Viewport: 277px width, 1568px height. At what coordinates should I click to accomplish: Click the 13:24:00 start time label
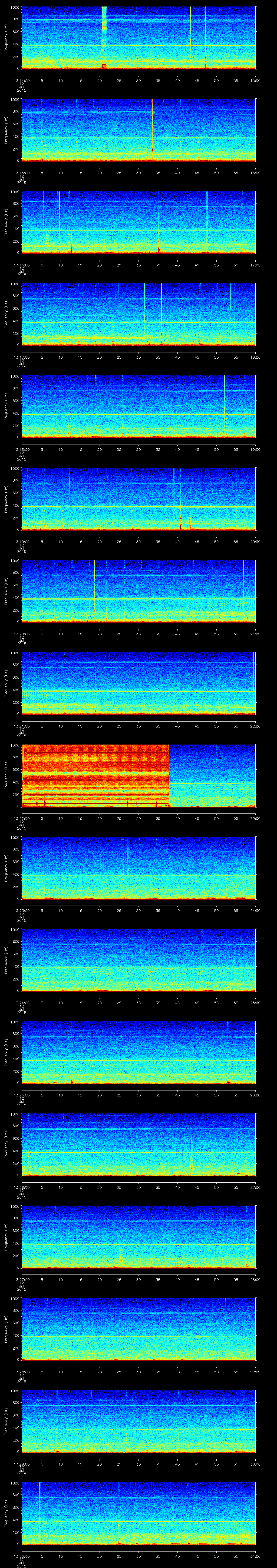point(22,1003)
